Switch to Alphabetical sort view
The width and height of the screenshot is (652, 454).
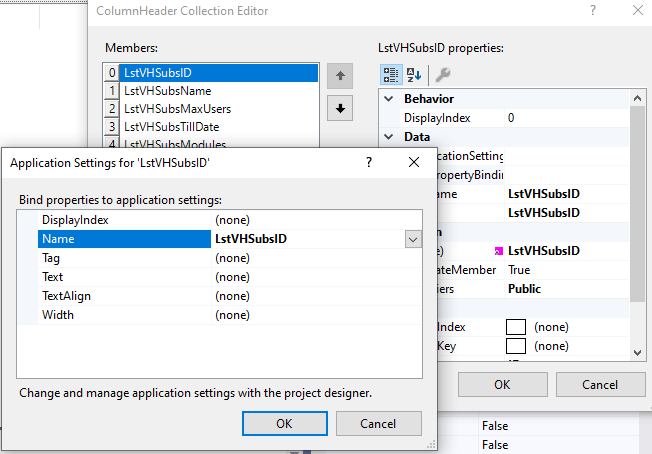[x=414, y=74]
